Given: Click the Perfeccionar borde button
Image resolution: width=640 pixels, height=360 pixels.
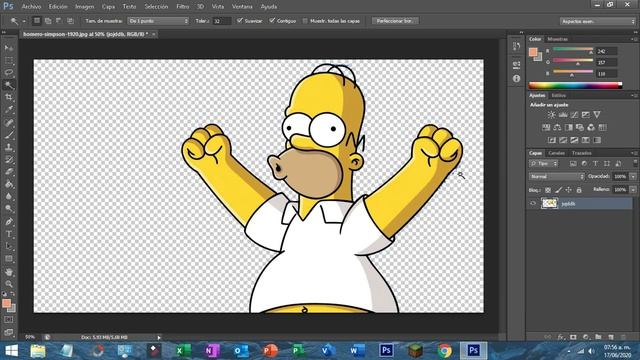Looking at the screenshot, I should pyautogui.click(x=395, y=21).
